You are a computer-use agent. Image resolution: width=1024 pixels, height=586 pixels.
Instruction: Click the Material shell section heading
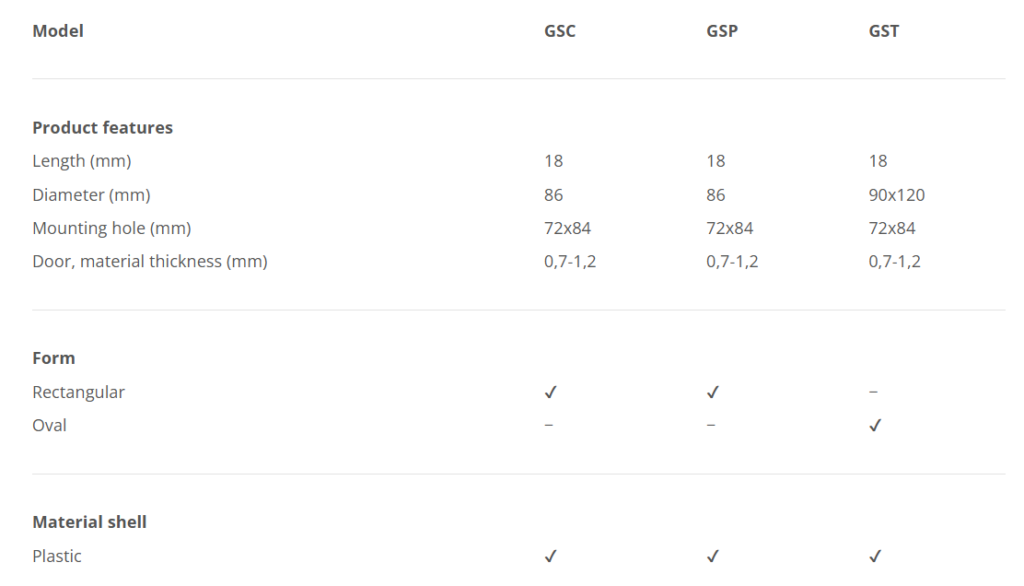coord(89,522)
